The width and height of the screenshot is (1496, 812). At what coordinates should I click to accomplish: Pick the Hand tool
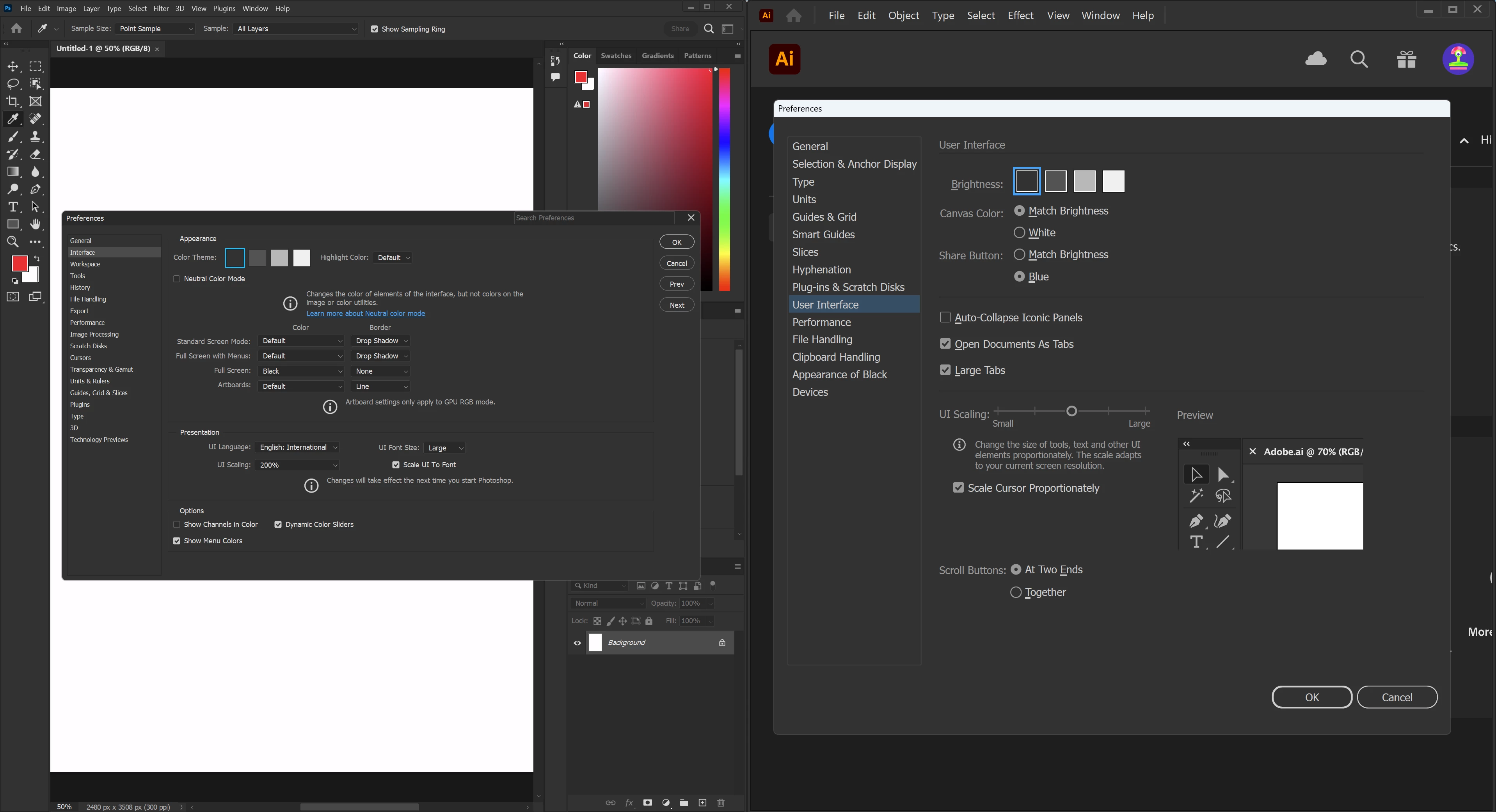[36, 225]
